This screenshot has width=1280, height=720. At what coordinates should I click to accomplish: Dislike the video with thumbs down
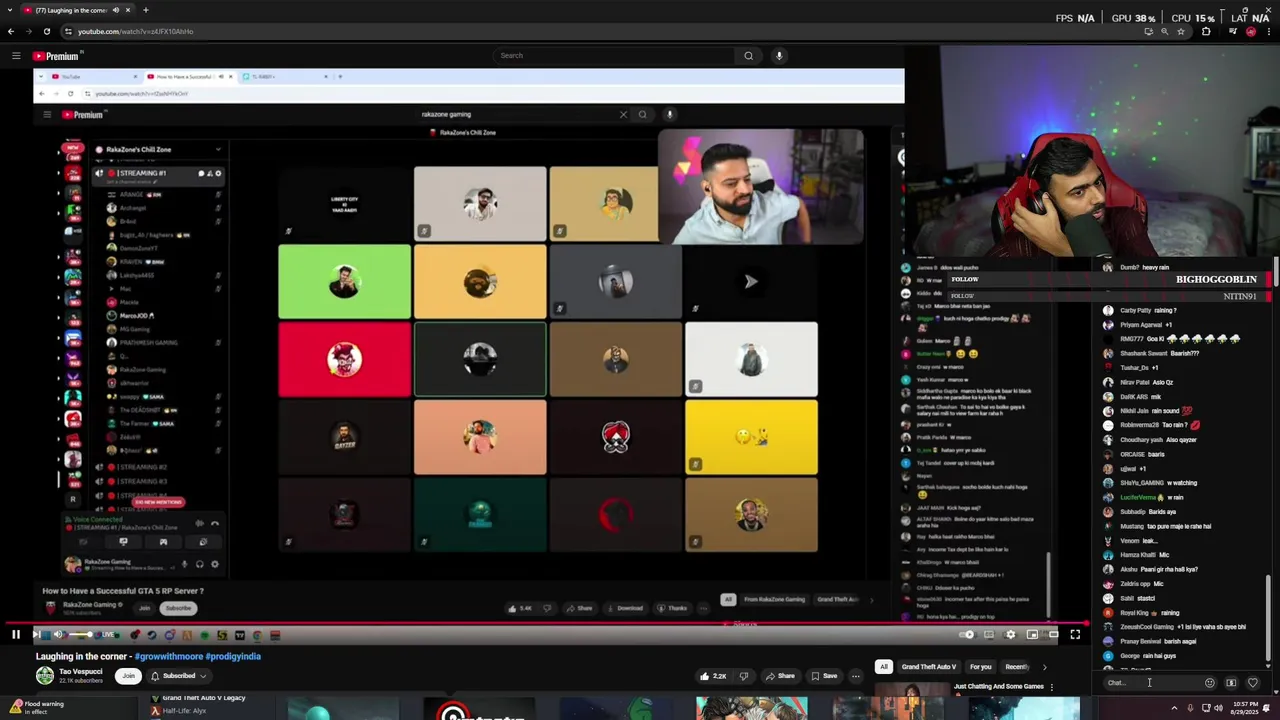point(743,676)
